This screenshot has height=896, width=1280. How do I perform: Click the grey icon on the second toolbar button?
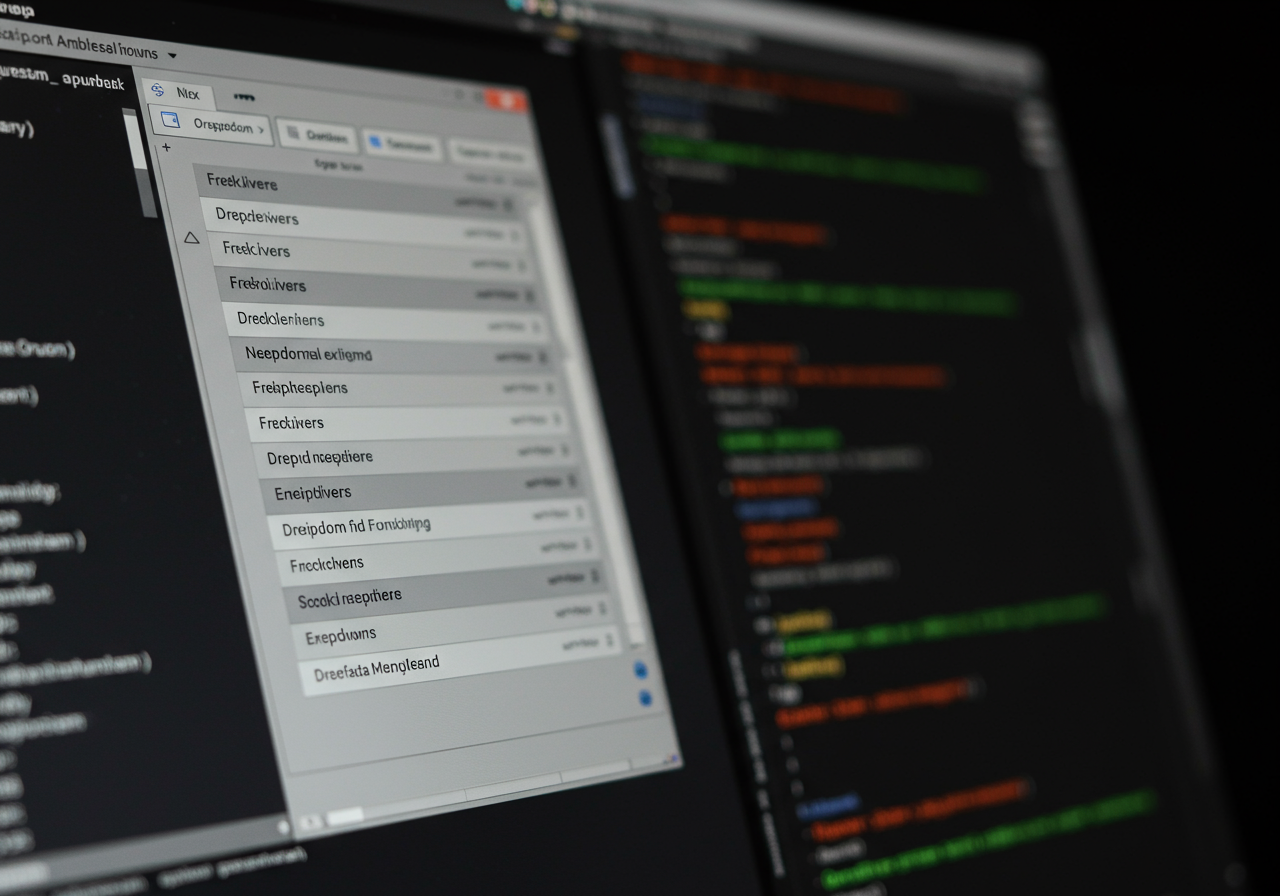click(x=289, y=134)
